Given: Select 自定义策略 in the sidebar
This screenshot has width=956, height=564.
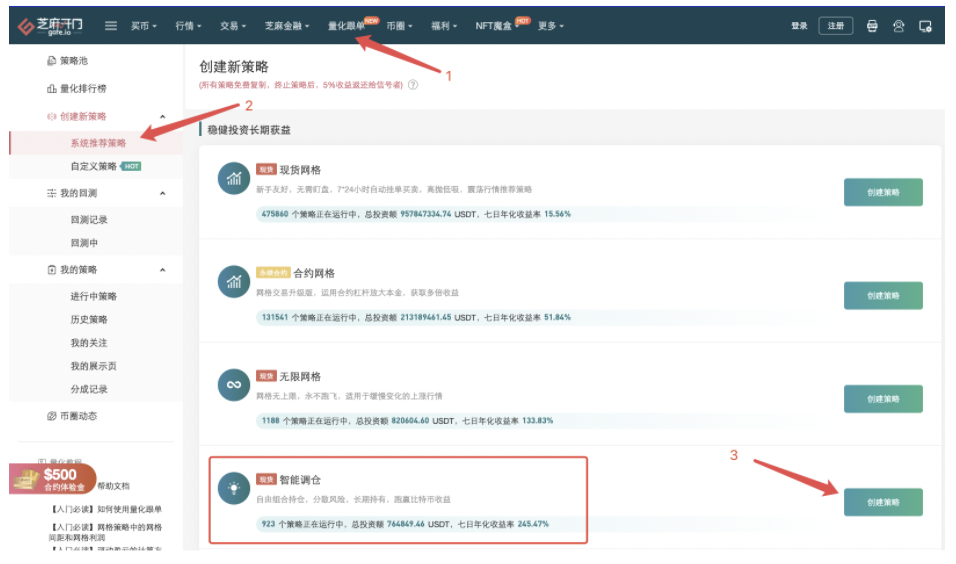Looking at the screenshot, I should (93, 166).
